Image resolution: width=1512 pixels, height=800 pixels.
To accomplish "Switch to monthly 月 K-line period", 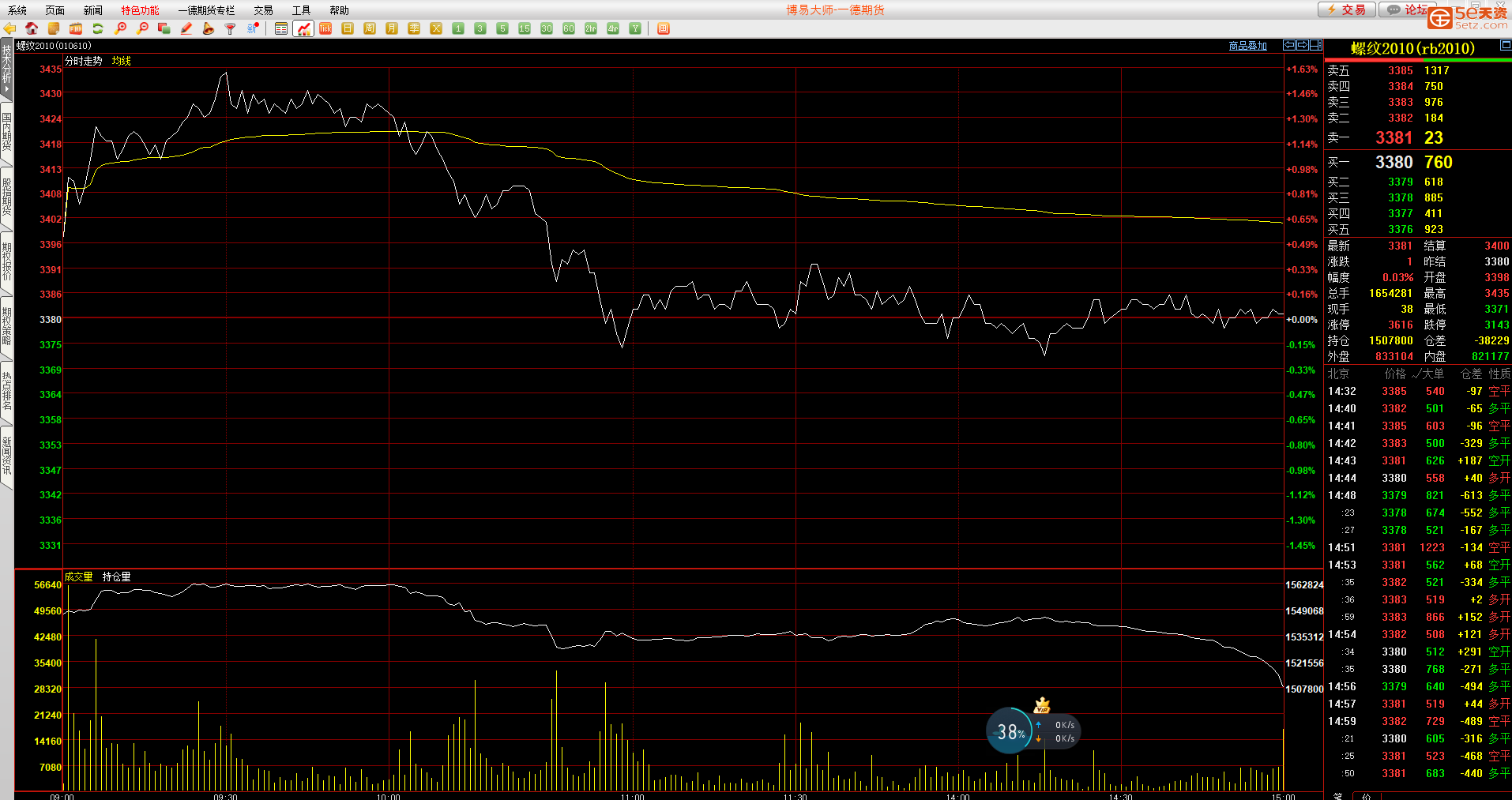I will 392,28.
